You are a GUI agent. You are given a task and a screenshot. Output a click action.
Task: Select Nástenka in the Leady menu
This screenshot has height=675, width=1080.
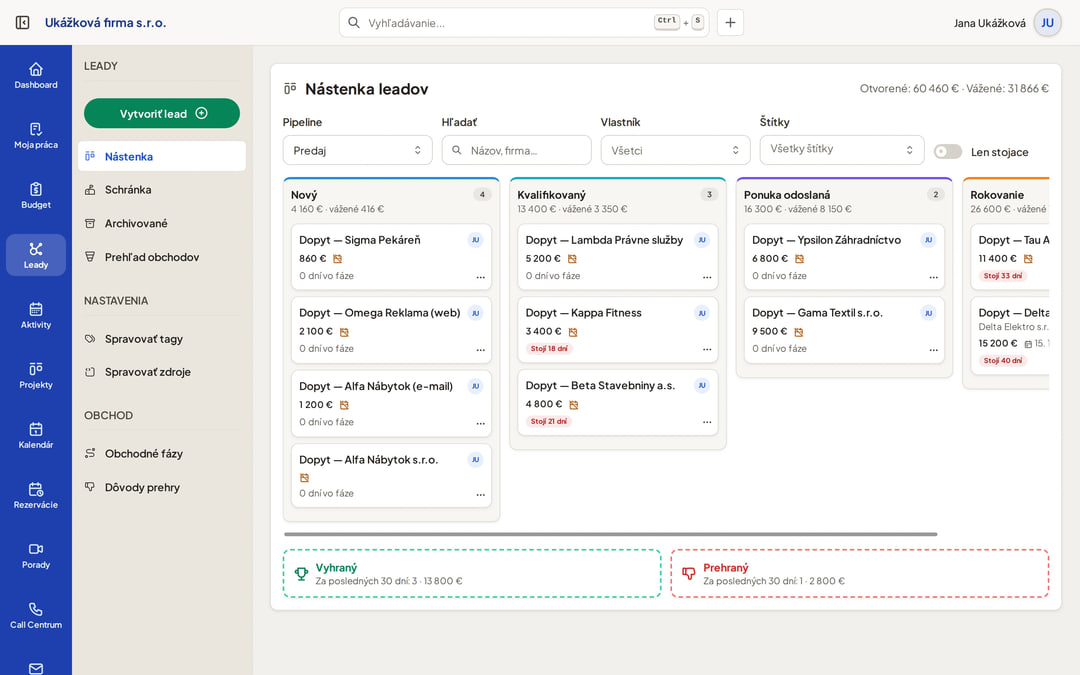162,156
